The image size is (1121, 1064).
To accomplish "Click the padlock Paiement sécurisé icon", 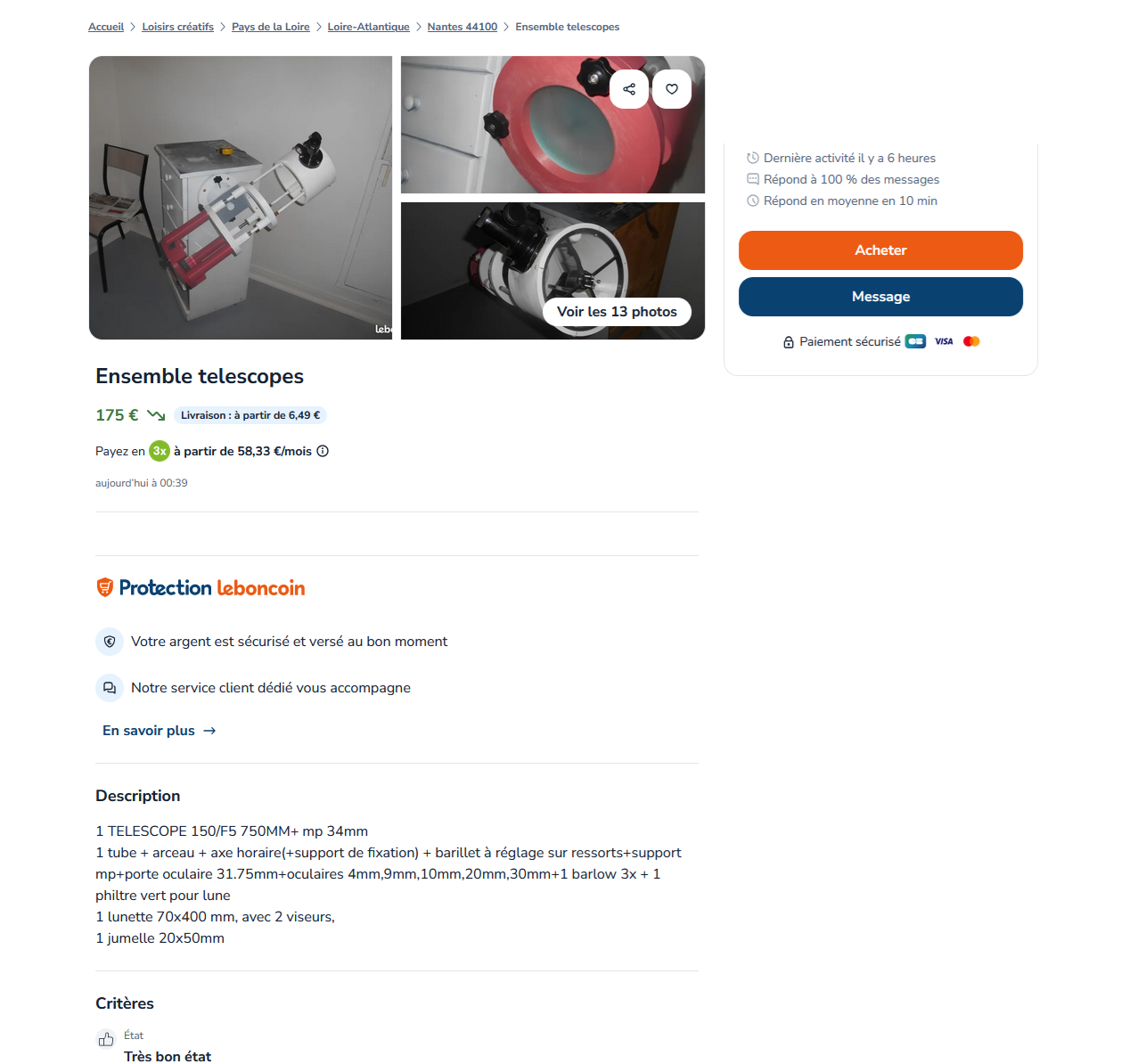I will coord(789,342).
